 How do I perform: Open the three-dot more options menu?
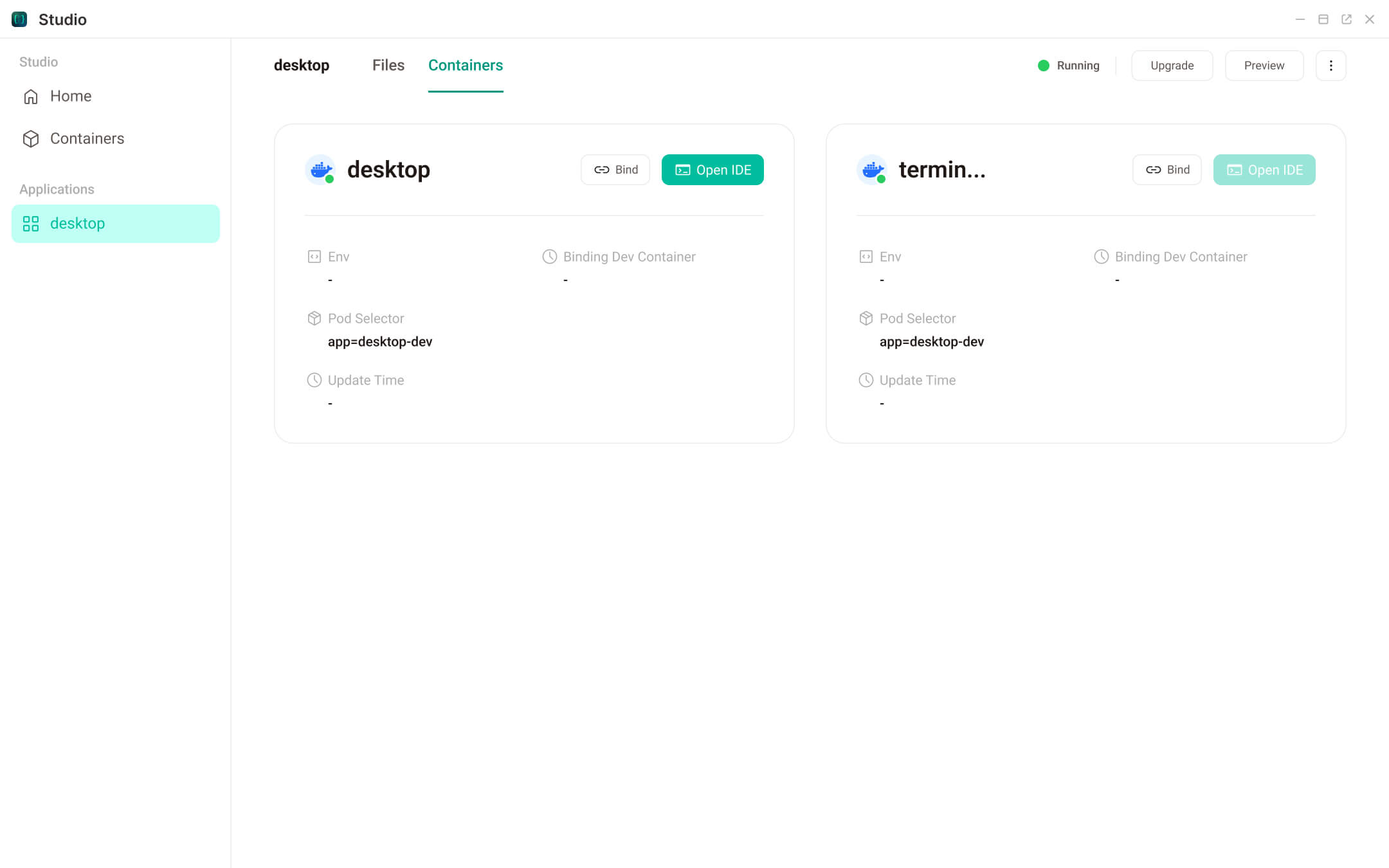pos(1330,66)
